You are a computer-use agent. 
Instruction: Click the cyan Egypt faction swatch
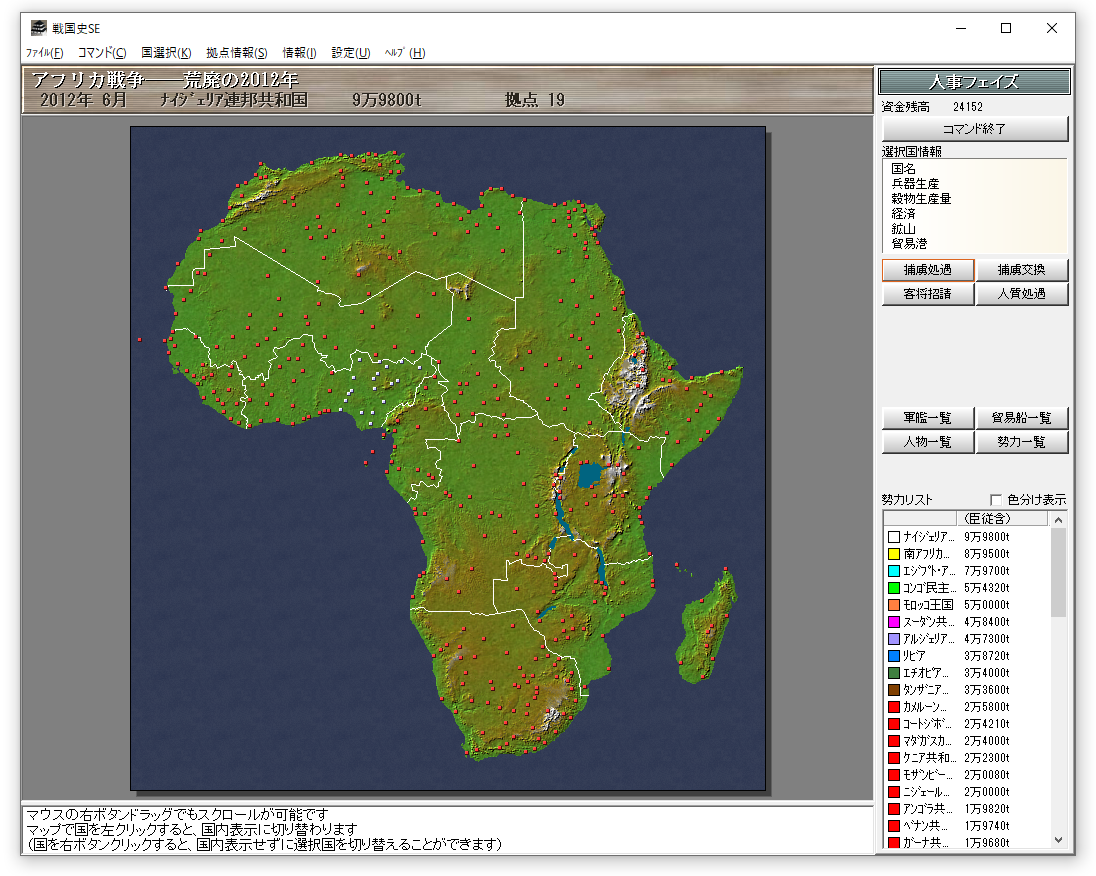(894, 571)
